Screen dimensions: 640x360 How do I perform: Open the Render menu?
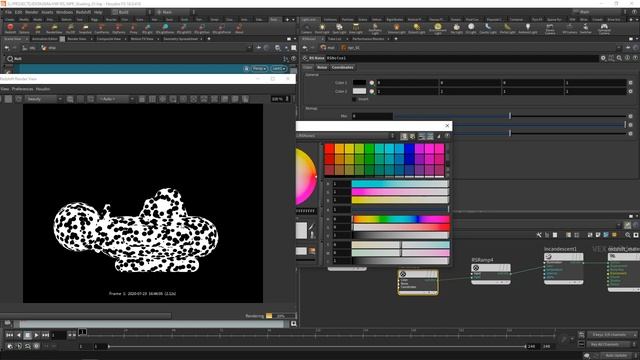pyautogui.click(x=31, y=12)
